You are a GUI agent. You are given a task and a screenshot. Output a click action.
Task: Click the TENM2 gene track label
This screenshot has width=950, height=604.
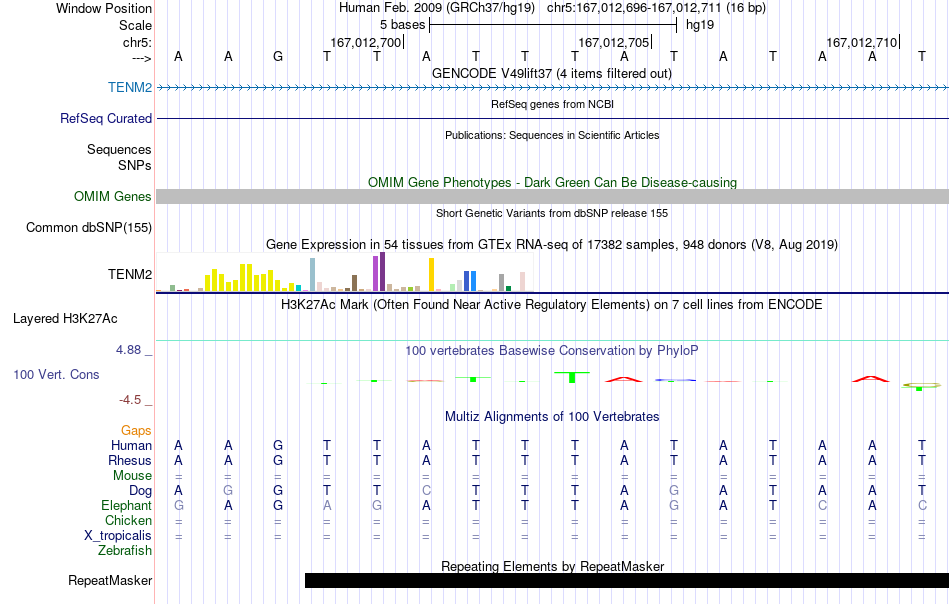[x=130, y=87]
